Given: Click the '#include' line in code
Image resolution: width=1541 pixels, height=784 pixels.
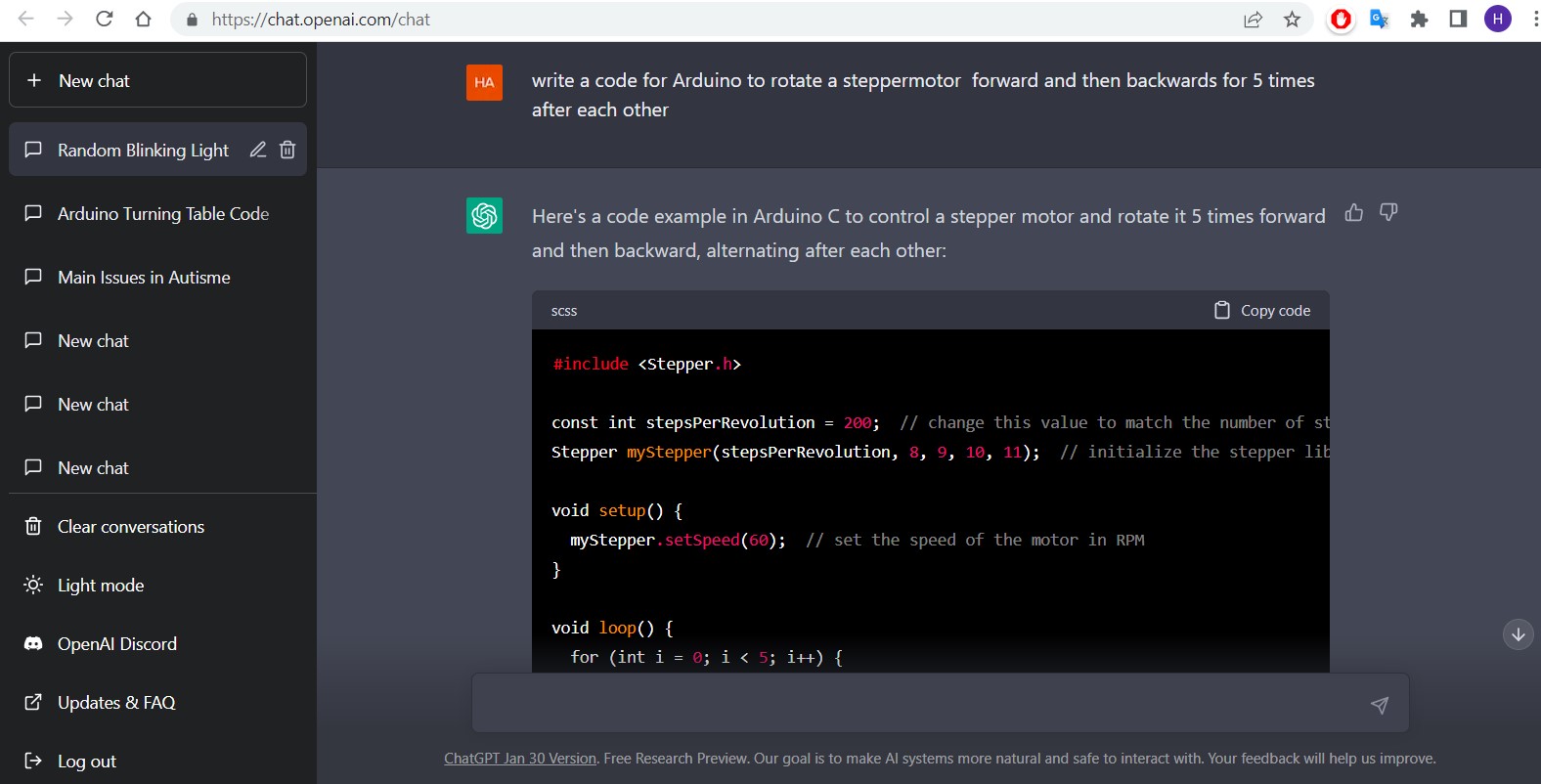Looking at the screenshot, I should click(x=646, y=364).
